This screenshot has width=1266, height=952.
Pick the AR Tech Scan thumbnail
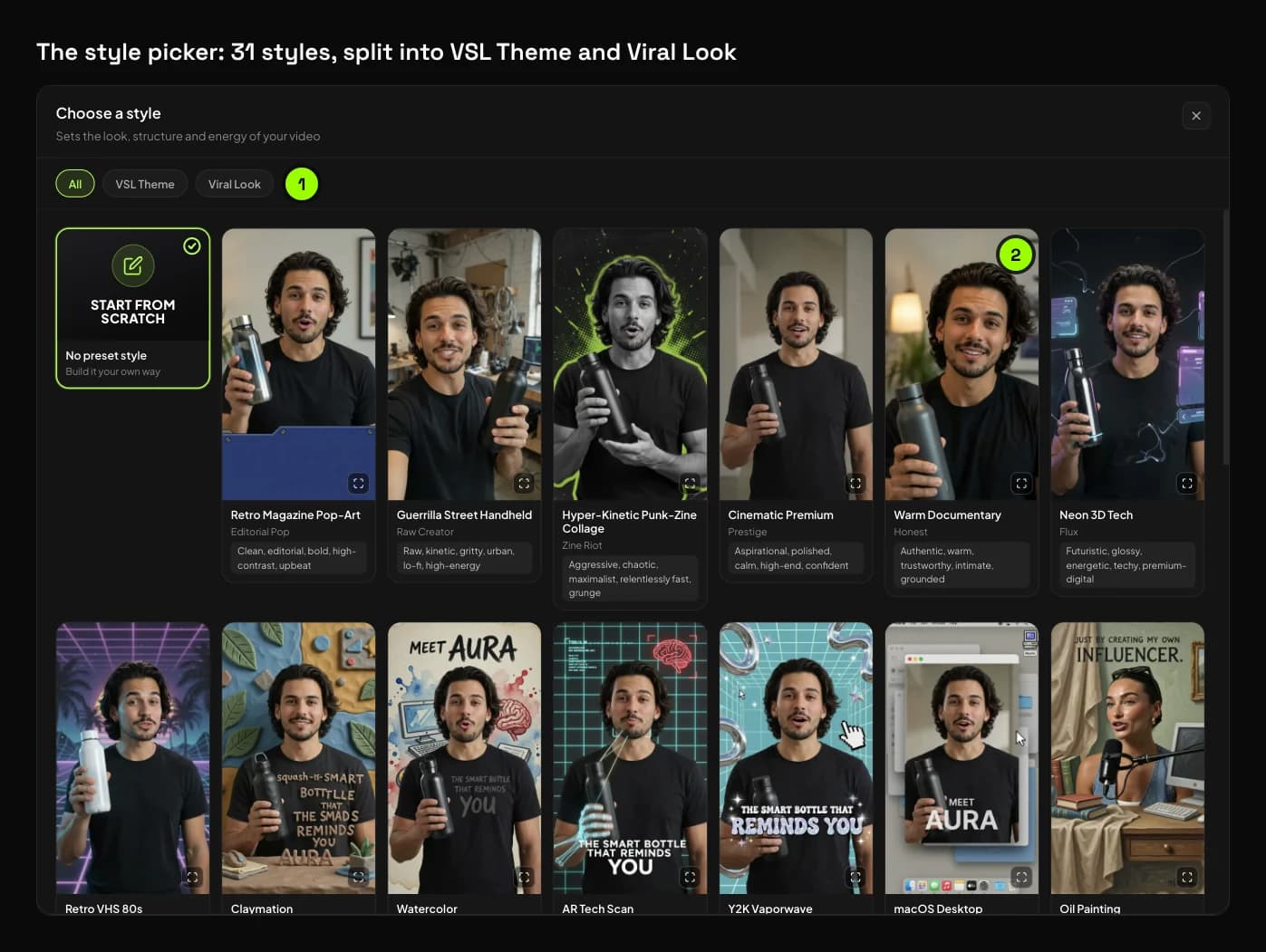click(631, 758)
